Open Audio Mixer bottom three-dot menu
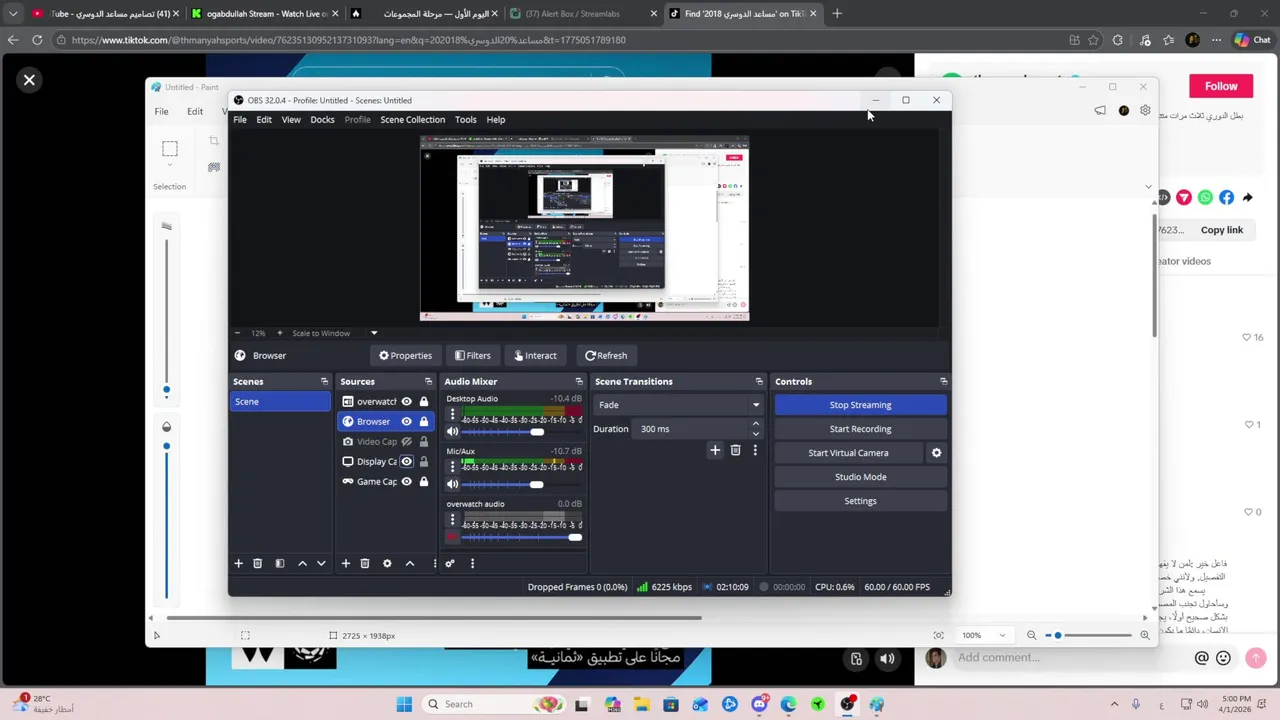The height and width of the screenshot is (720, 1280). pyautogui.click(x=472, y=563)
